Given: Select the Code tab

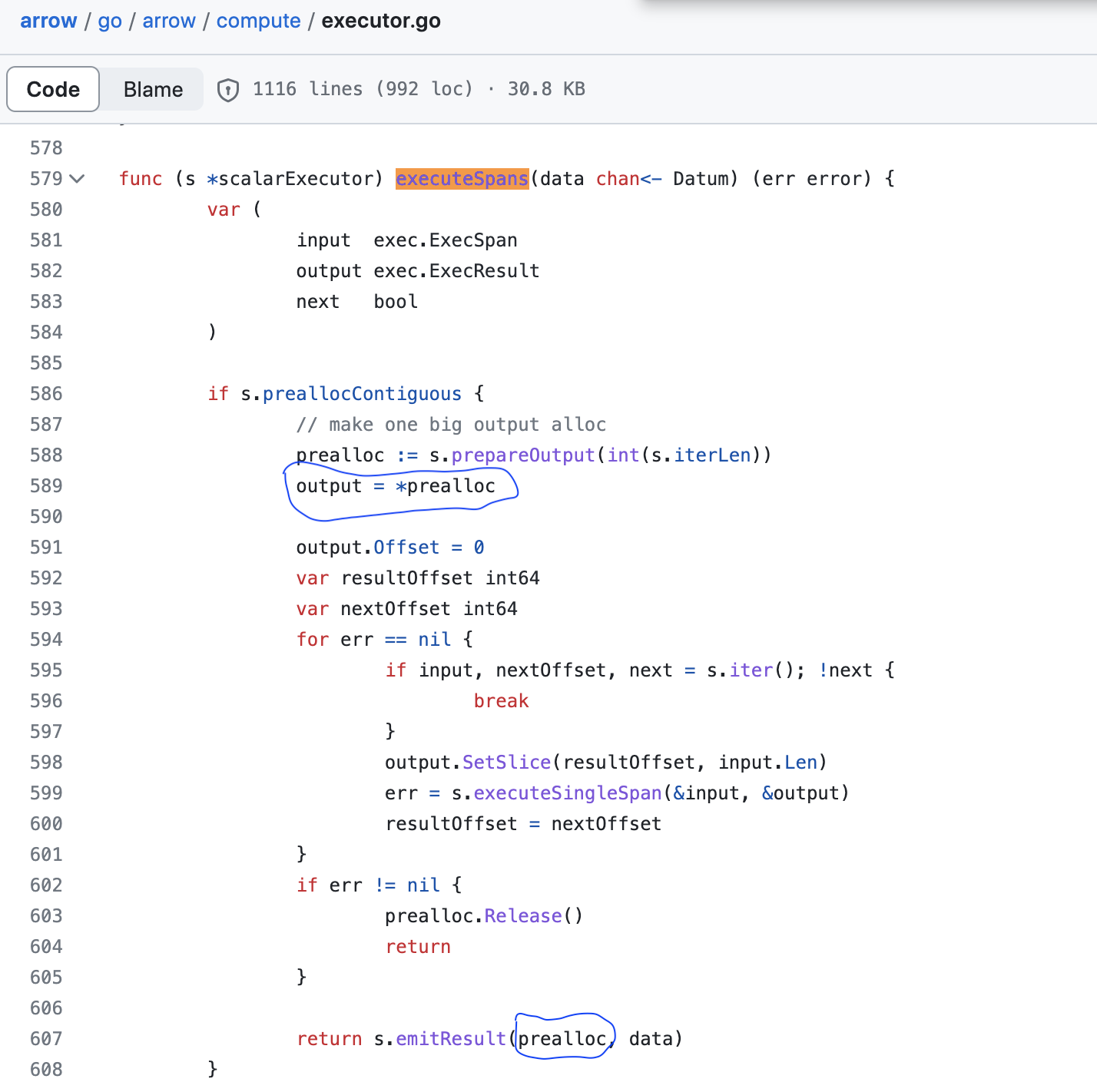Looking at the screenshot, I should (x=52, y=89).
